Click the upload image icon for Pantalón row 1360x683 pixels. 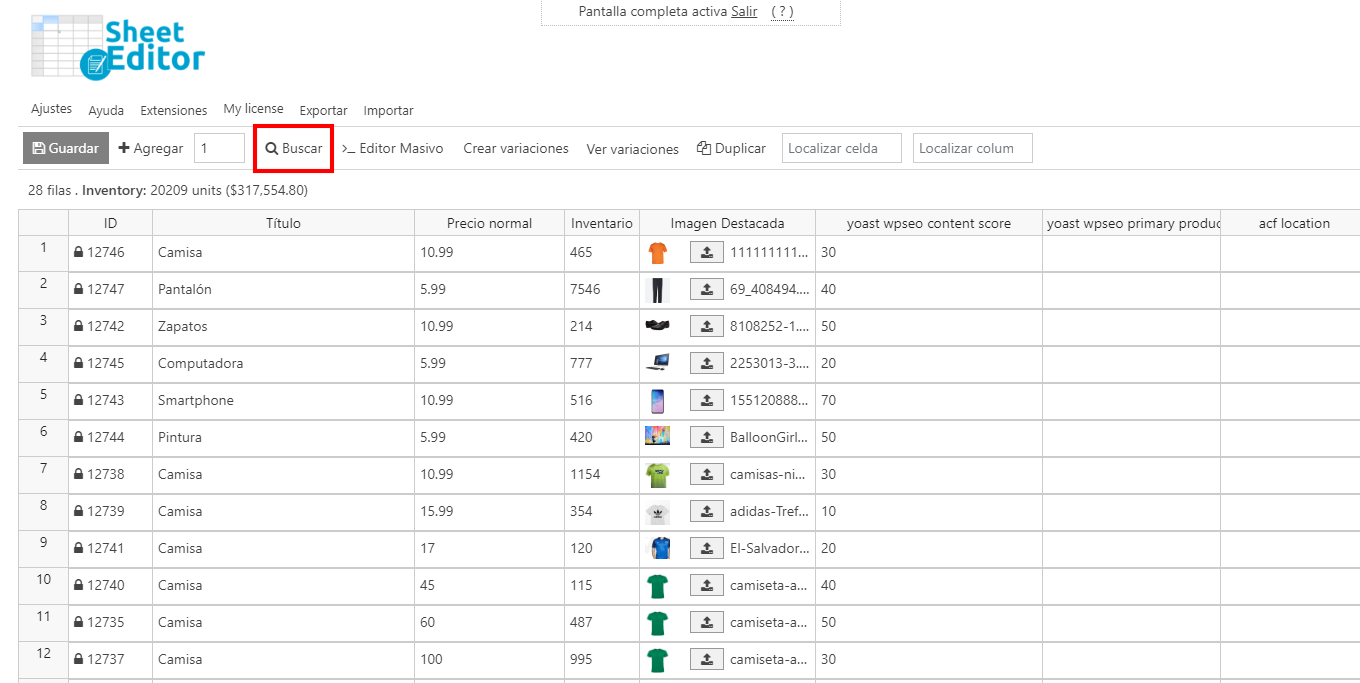point(706,290)
